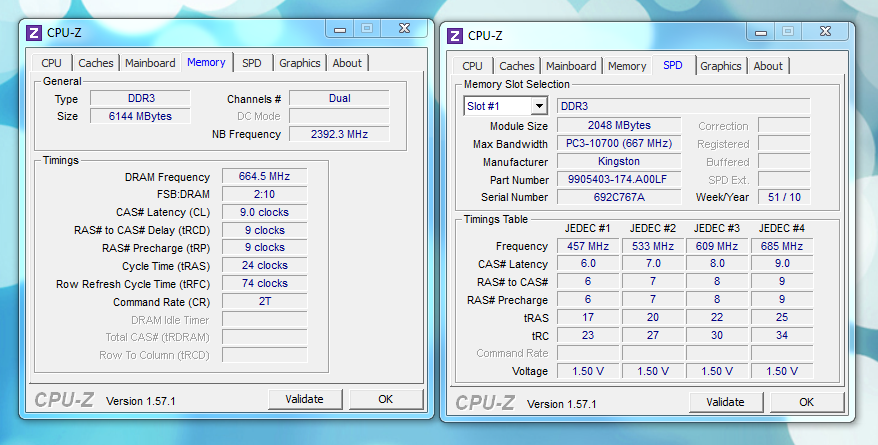Click Cycle Time 24 clocks value
878x445 pixels.
[x=264, y=265]
